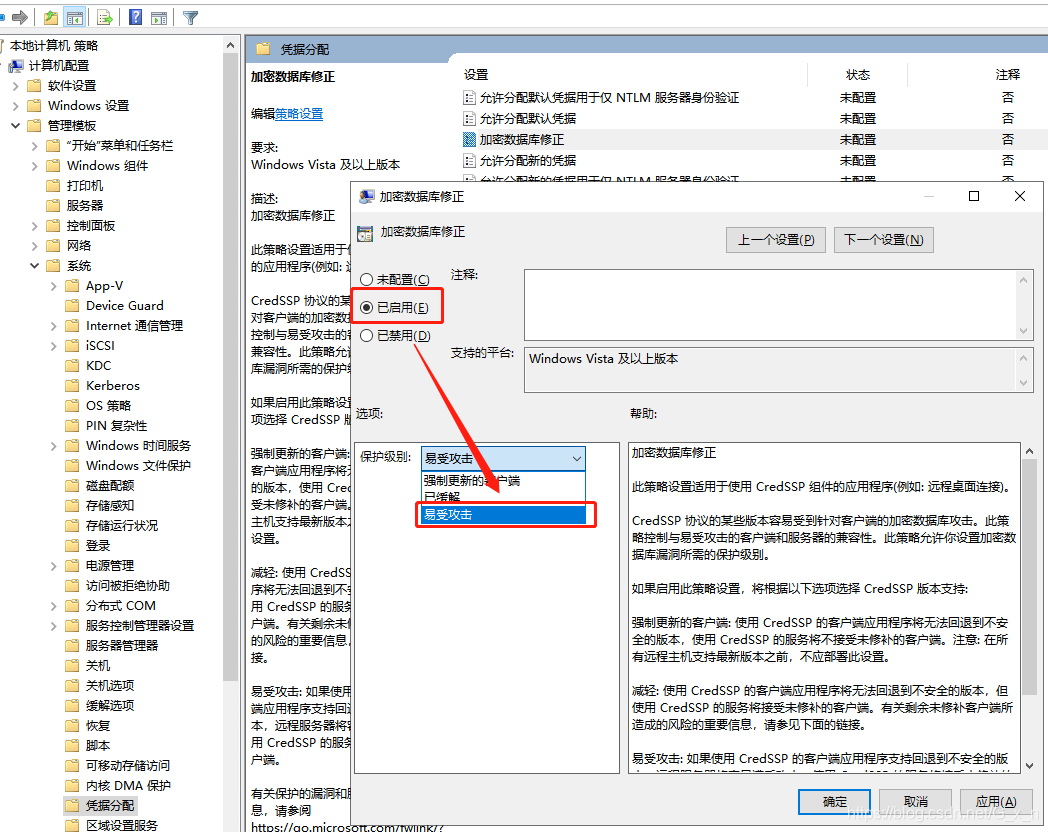Click the Forward navigation arrow icon
Image resolution: width=1048 pixels, height=832 pixels.
pyautogui.click(x=18, y=16)
